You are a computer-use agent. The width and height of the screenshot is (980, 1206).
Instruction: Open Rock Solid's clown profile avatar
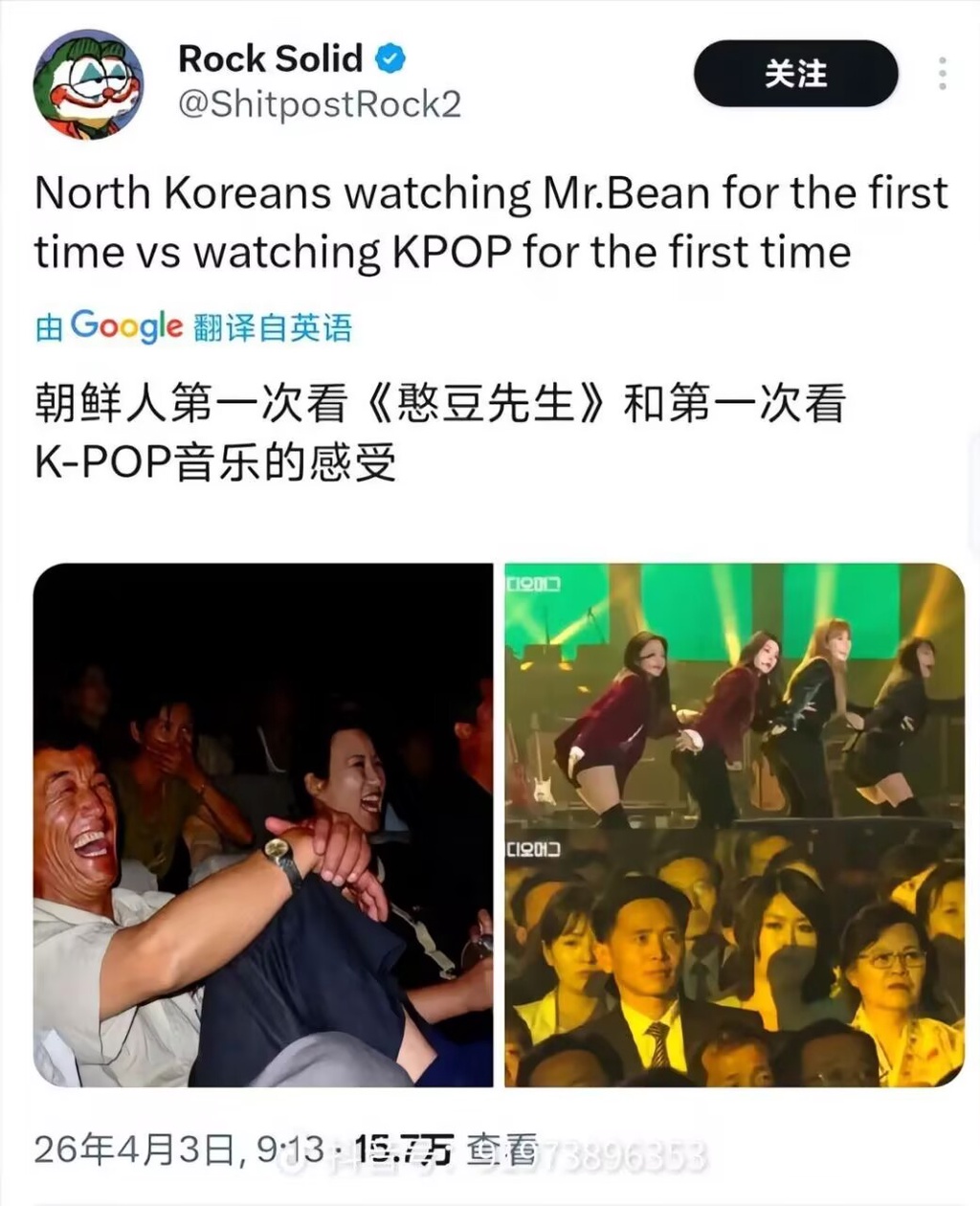point(88,84)
